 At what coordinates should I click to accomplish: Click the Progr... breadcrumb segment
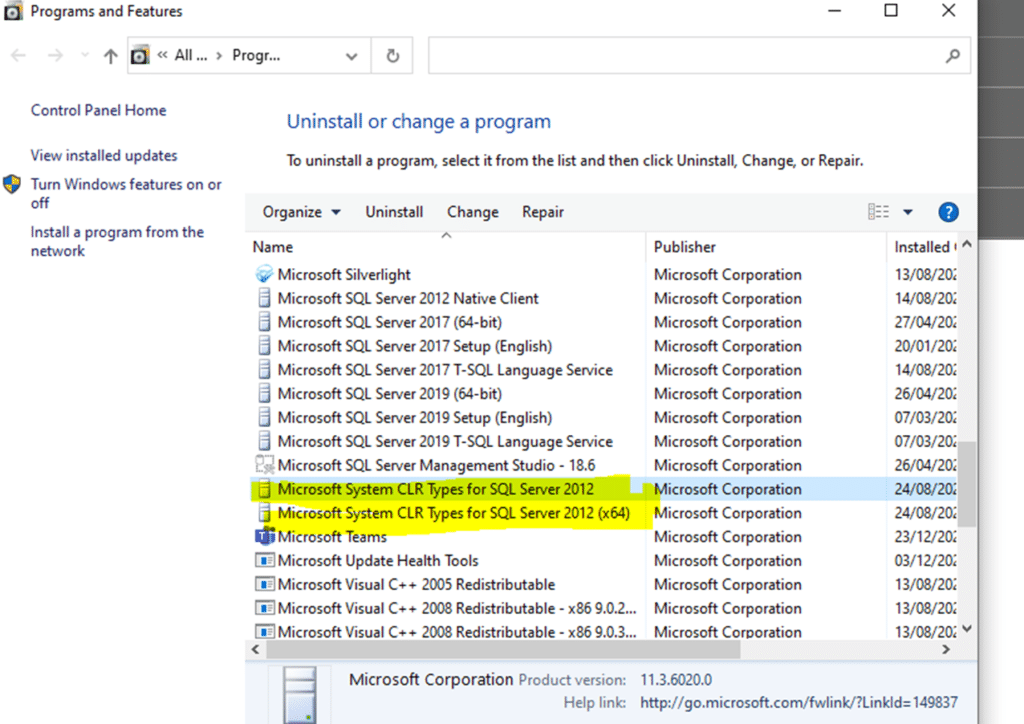point(256,55)
